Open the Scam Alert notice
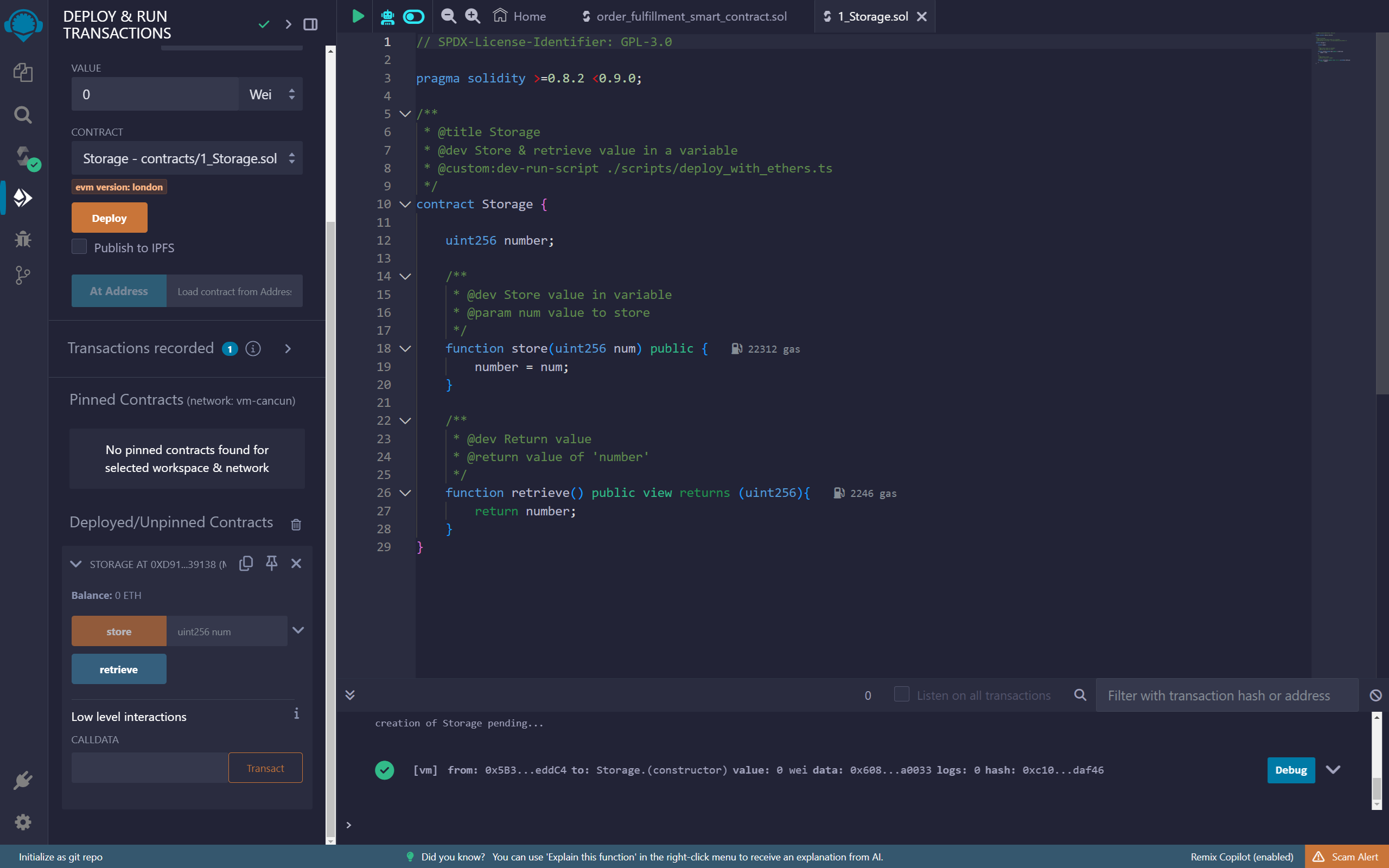 [1347, 856]
